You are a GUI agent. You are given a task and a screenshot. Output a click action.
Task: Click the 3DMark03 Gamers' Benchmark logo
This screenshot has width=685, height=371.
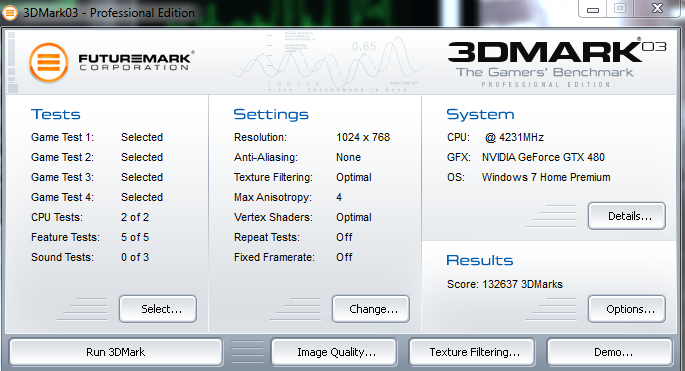(x=557, y=62)
